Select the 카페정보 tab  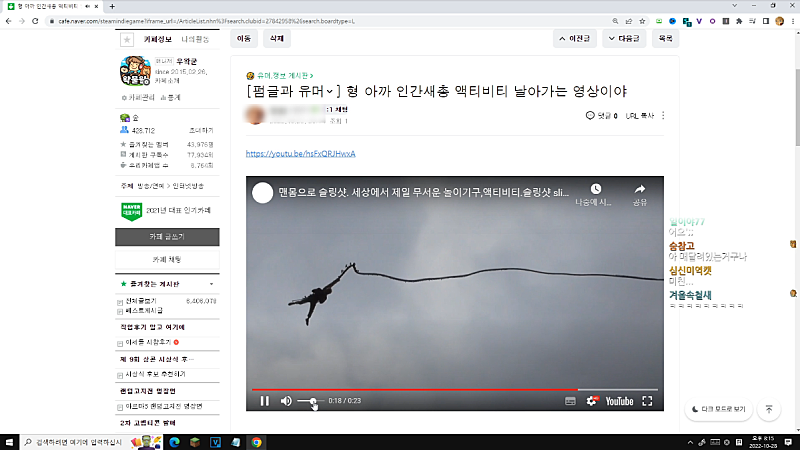(x=157, y=39)
